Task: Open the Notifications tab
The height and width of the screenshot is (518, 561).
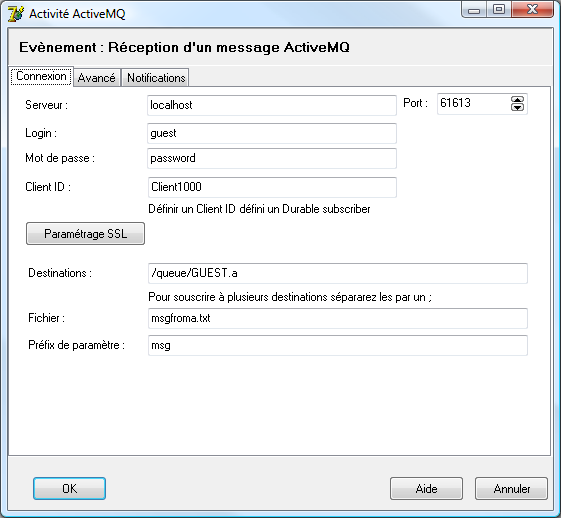Action: (156, 78)
